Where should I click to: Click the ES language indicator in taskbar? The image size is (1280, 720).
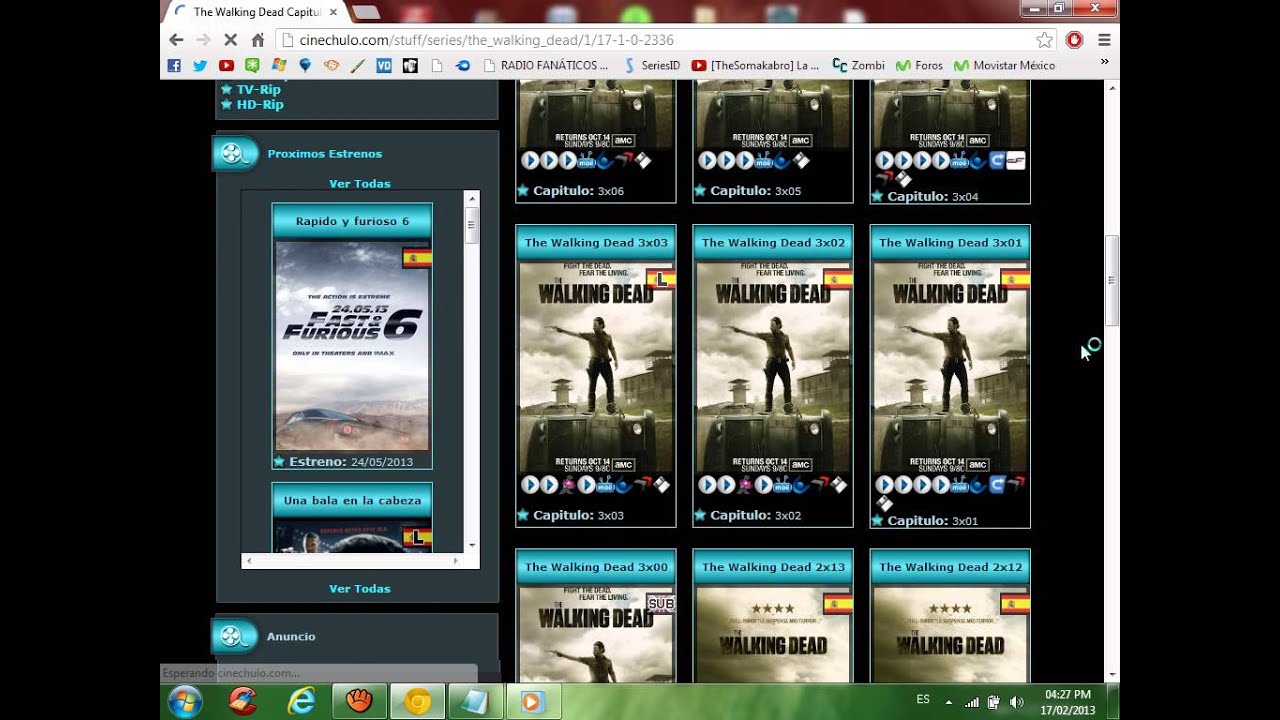923,699
